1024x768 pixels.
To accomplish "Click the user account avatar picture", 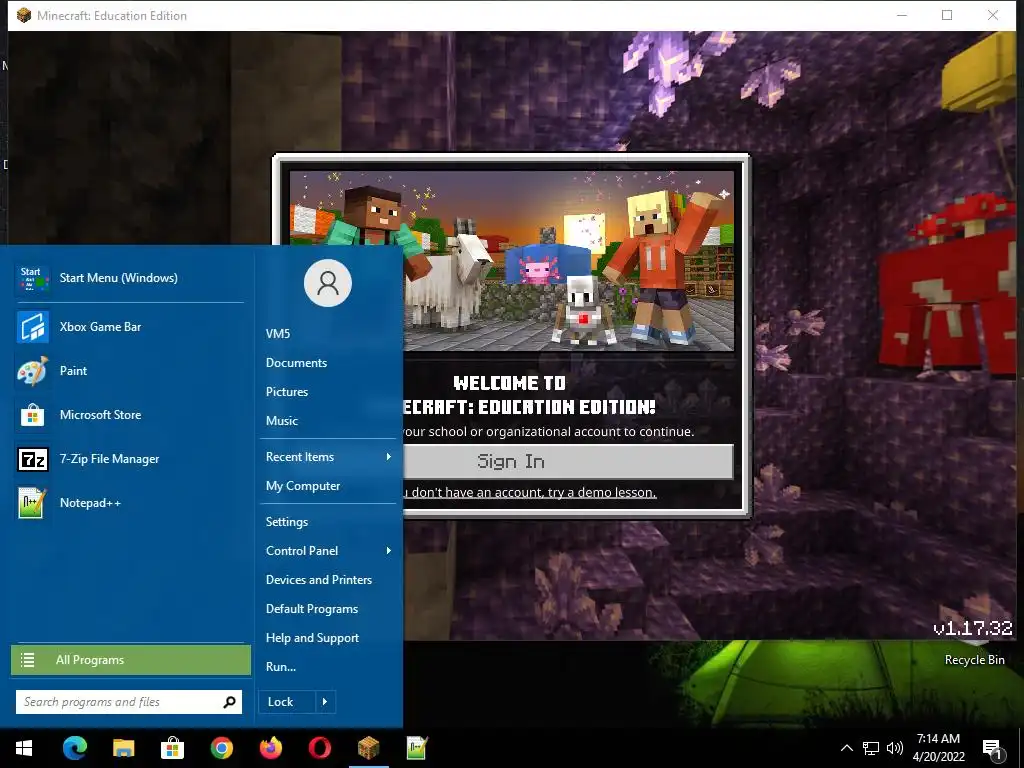I will 328,283.
